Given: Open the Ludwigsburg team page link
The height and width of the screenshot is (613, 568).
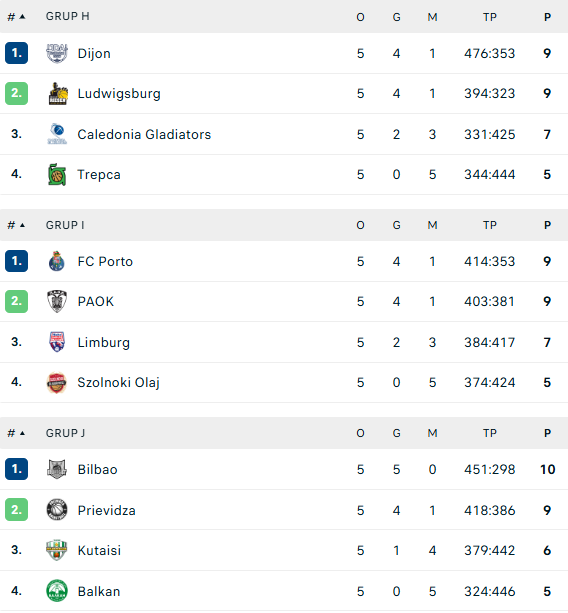Looking at the screenshot, I should tap(119, 93).
